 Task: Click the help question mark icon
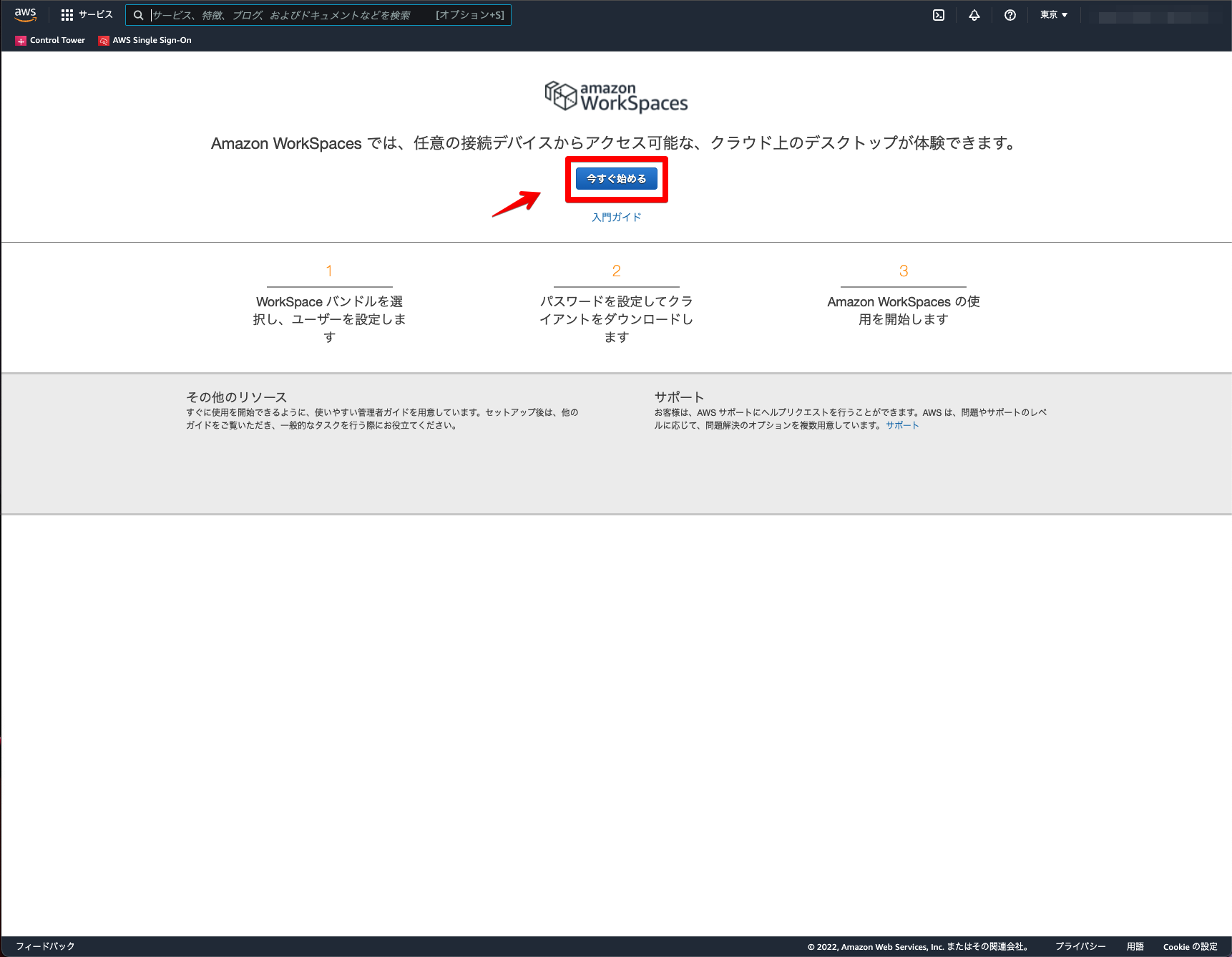point(1009,14)
